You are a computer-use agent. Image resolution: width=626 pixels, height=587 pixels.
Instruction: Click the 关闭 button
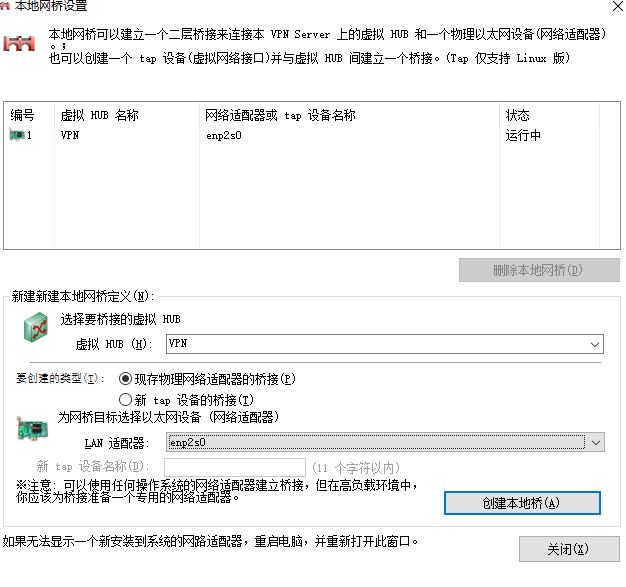569,549
